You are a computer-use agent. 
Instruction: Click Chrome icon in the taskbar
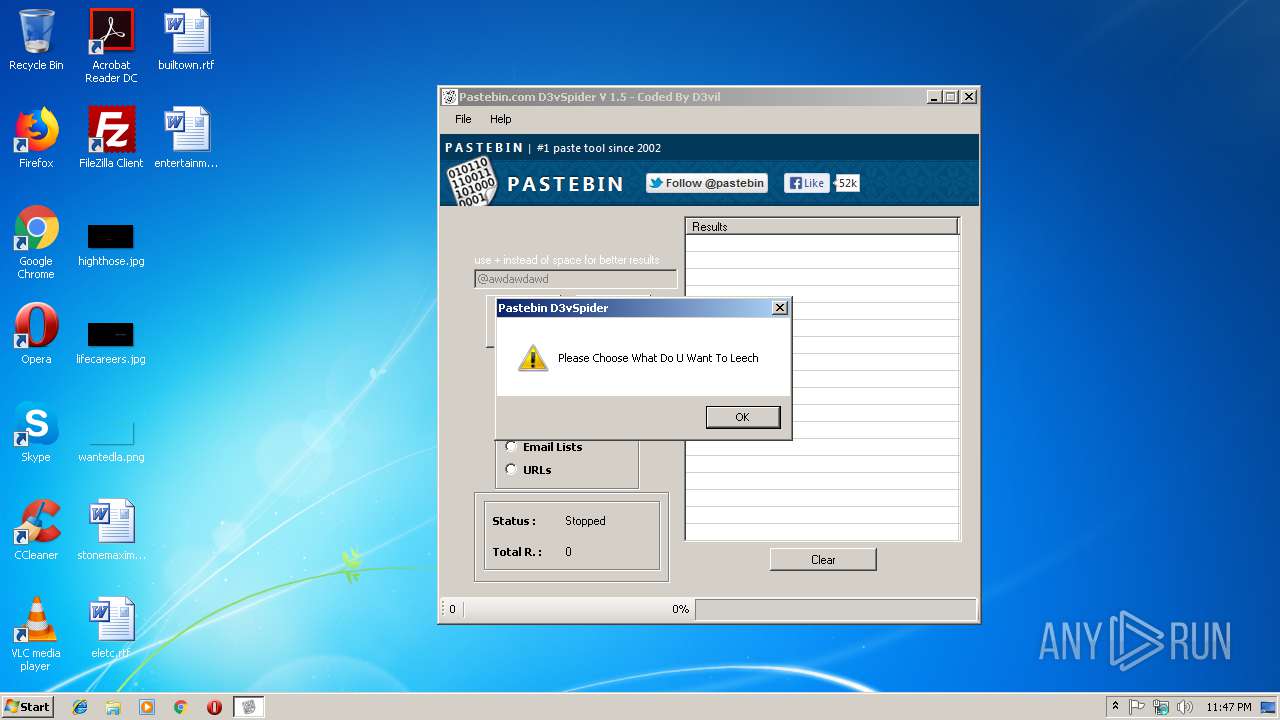[x=181, y=707]
